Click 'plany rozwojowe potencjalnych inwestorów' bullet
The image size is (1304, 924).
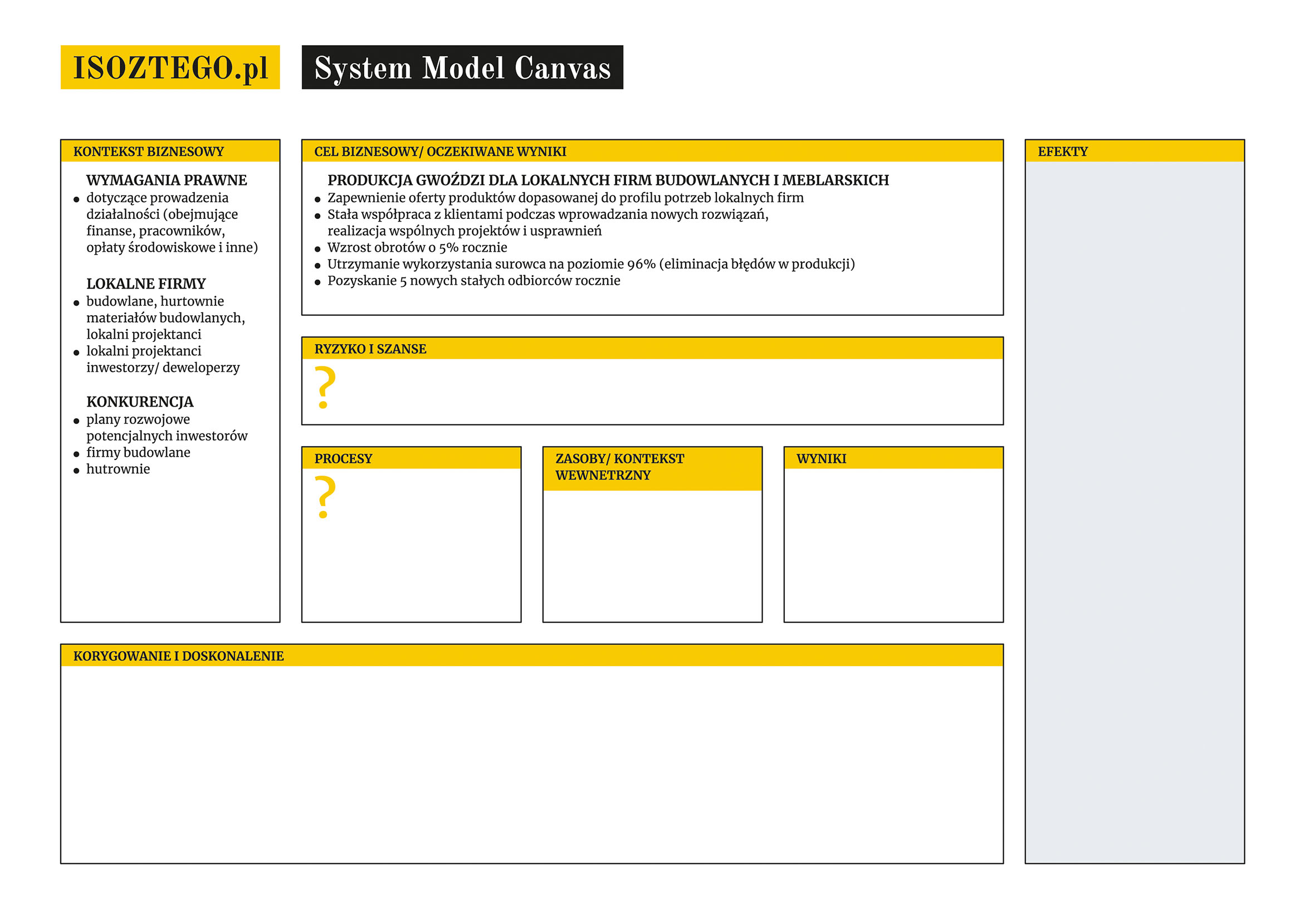coord(167,428)
